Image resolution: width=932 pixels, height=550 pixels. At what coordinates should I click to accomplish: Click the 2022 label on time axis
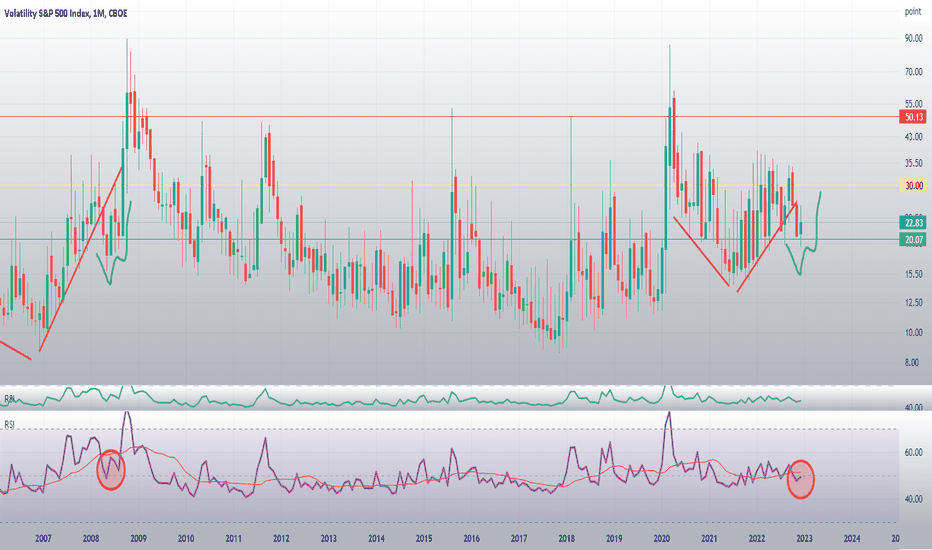click(757, 539)
